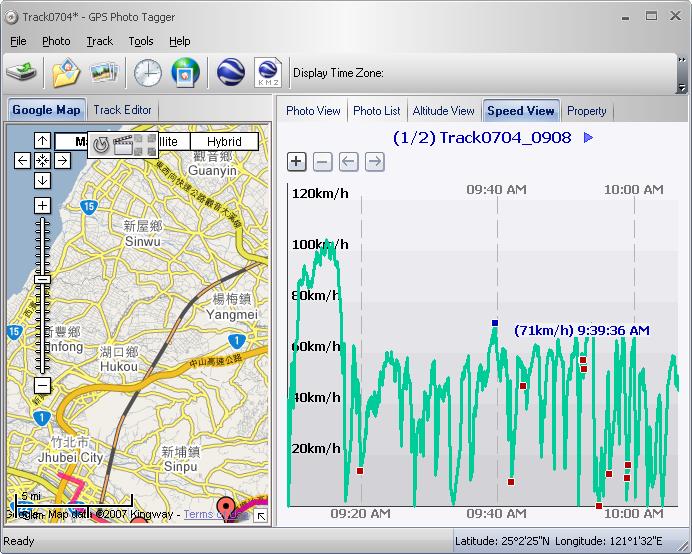Open the Tools menu
The height and width of the screenshot is (554, 692).
point(141,41)
